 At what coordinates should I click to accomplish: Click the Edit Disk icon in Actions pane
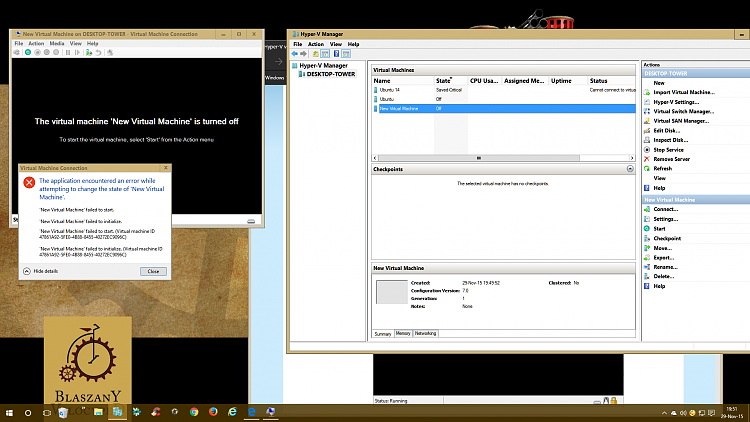[647, 131]
